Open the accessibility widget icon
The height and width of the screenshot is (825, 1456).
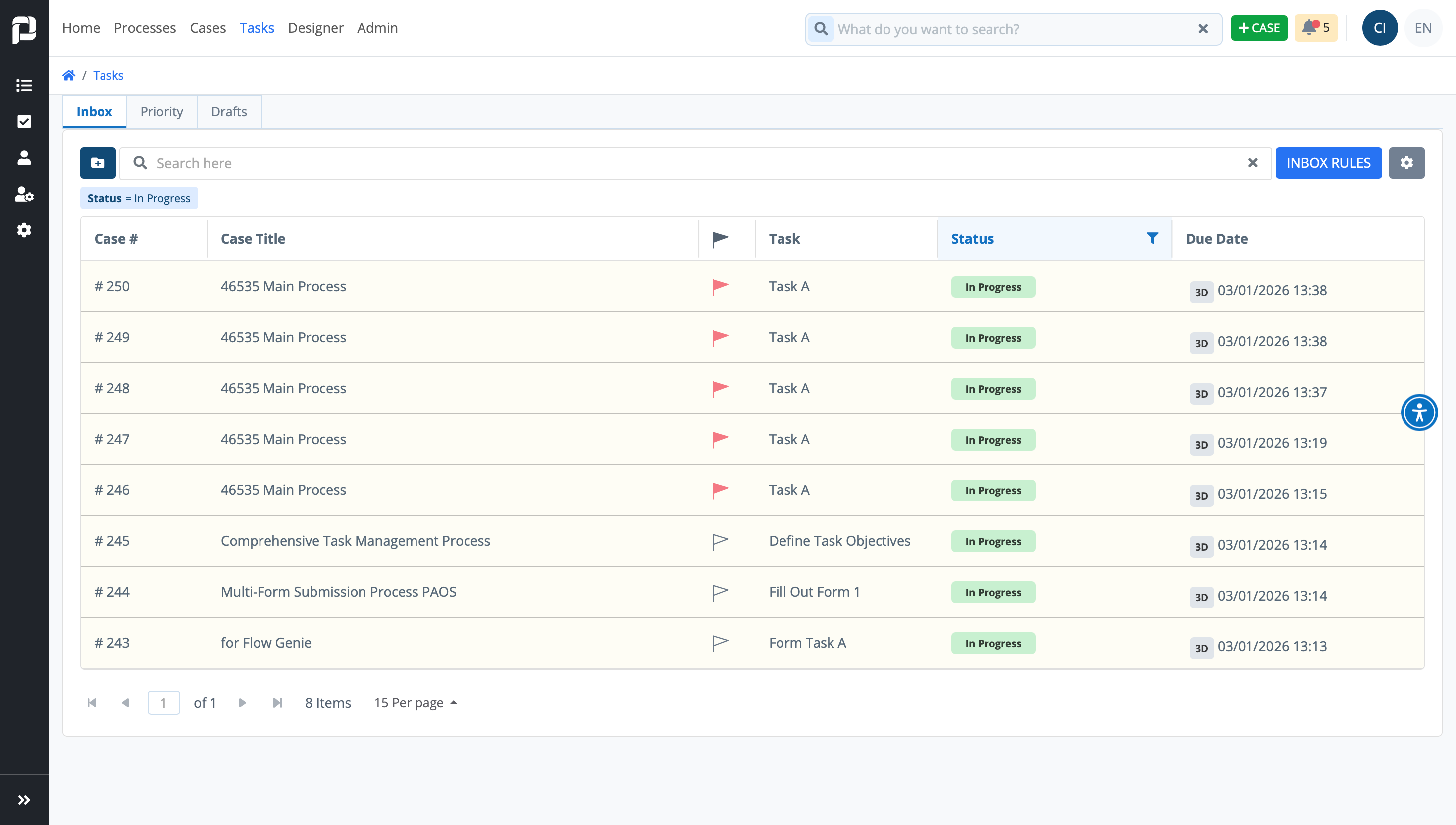point(1418,412)
